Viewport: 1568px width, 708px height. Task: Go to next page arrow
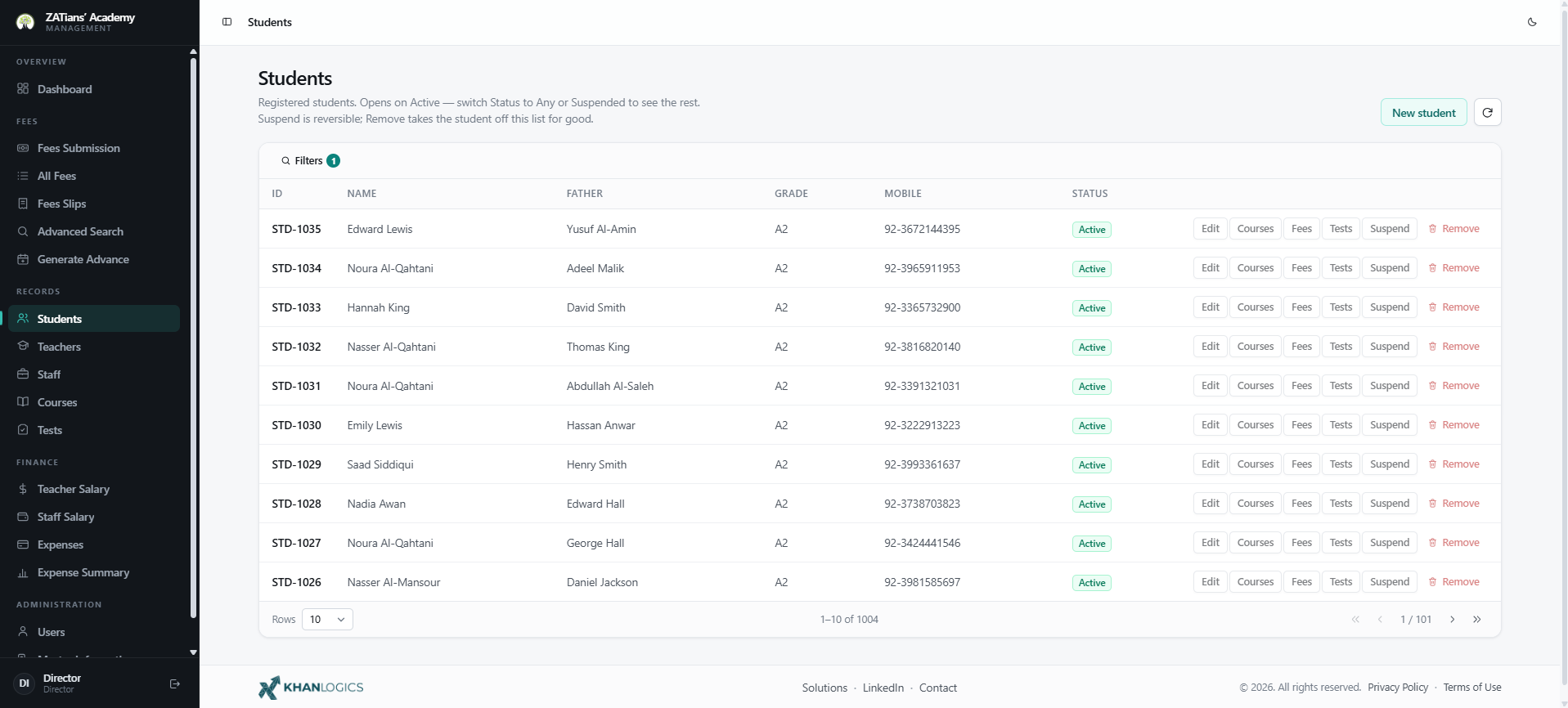point(1453,620)
